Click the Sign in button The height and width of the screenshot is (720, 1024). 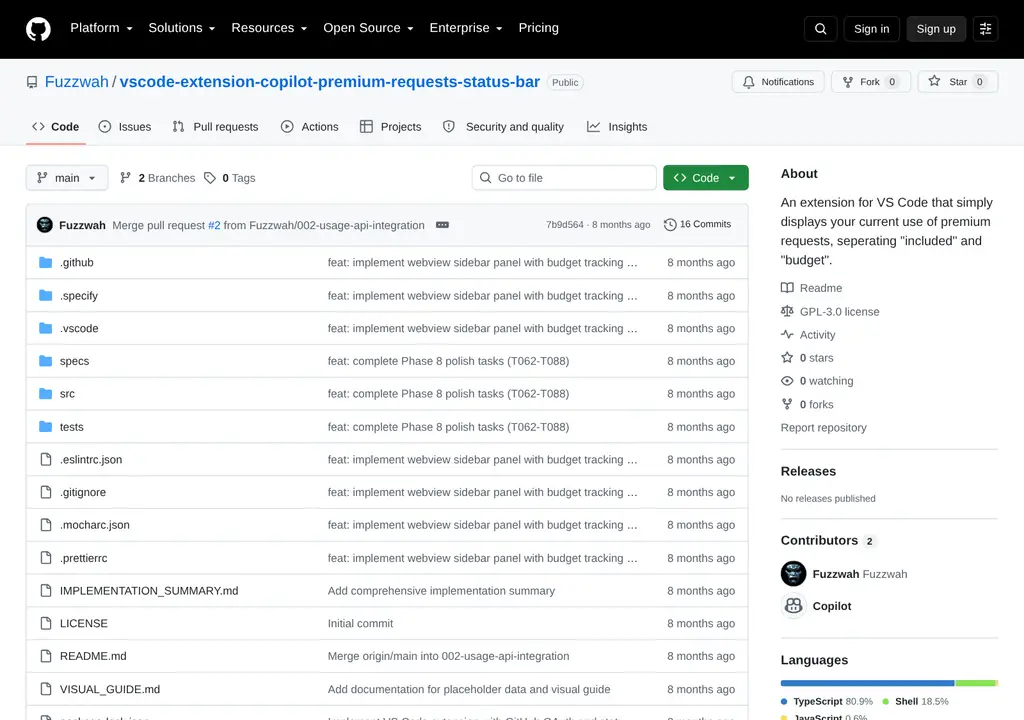pos(871,29)
